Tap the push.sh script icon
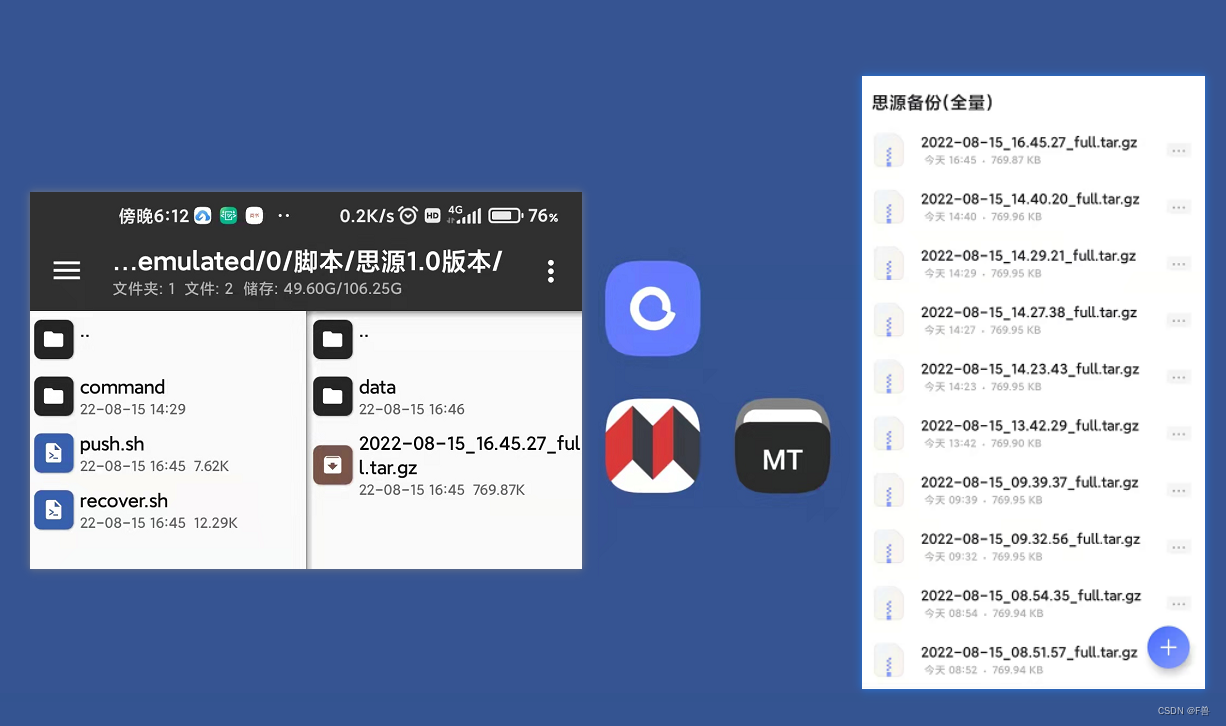This screenshot has width=1226, height=726. click(x=54, y=453)
